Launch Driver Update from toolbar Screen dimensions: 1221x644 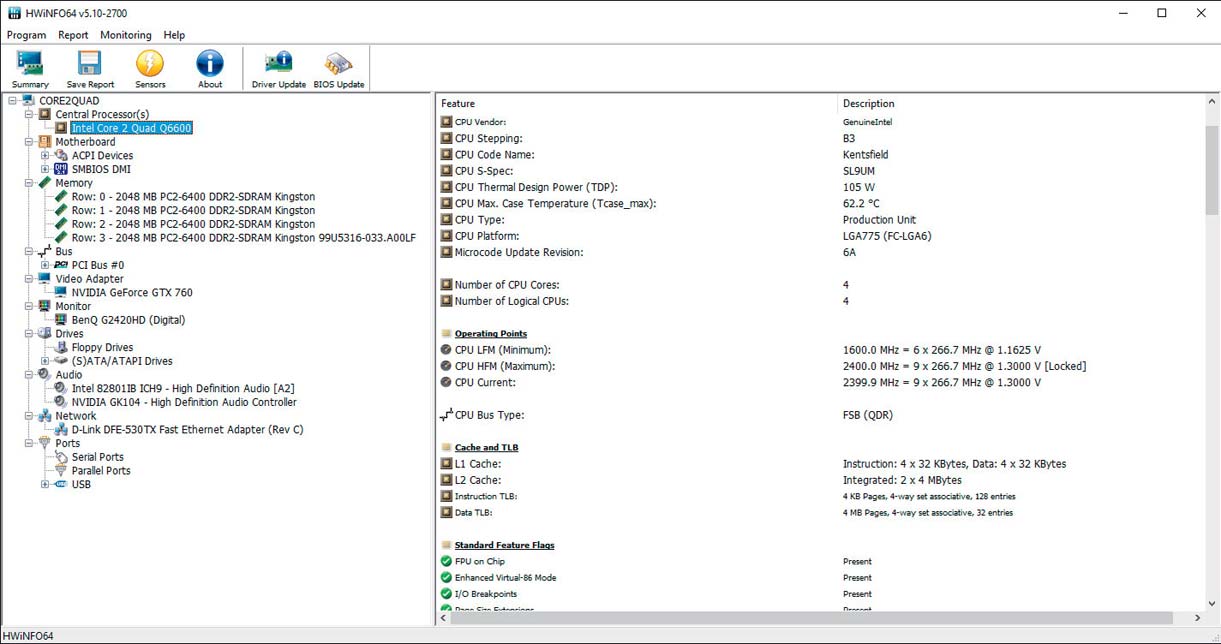coord(279,63)
